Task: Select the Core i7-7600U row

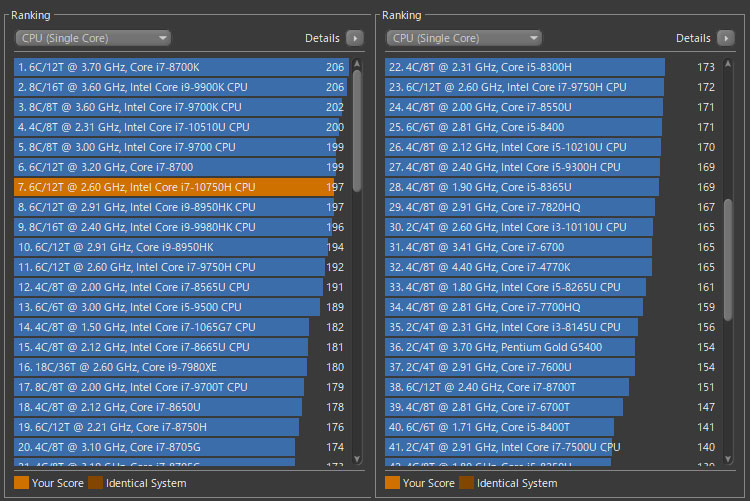Action: tap(552, 367)
